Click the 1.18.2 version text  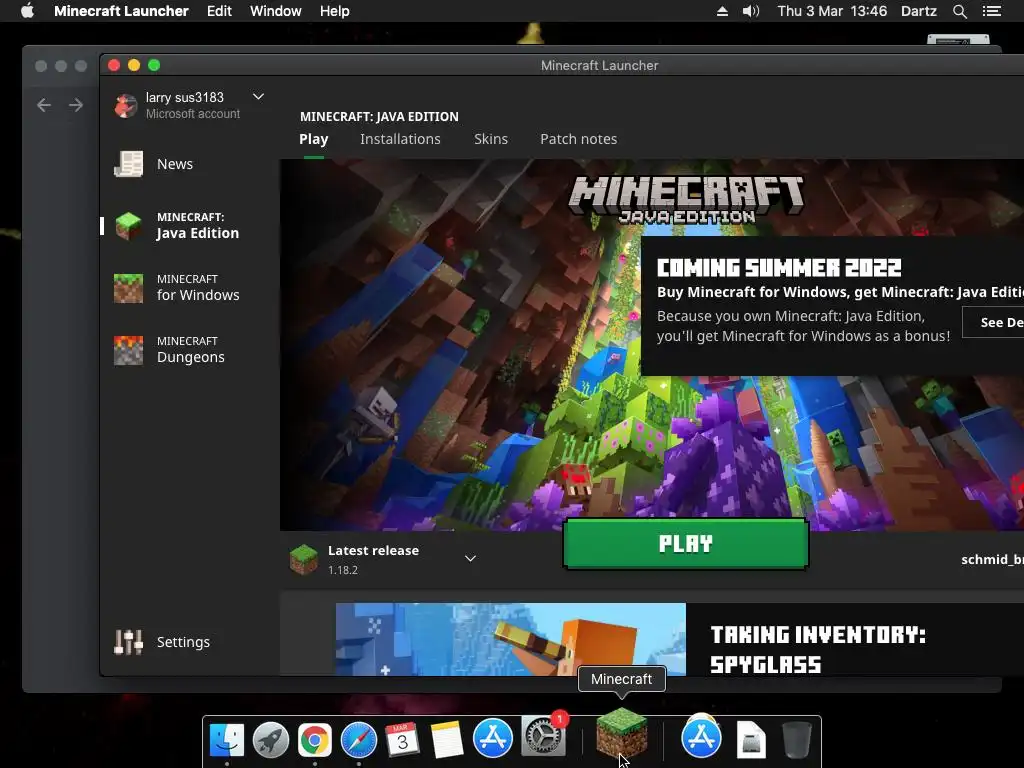point(343,570)
